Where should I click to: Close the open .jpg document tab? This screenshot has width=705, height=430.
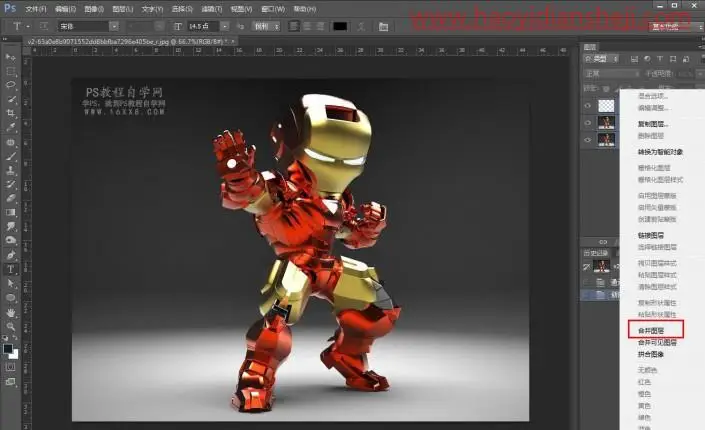[233, 41]
